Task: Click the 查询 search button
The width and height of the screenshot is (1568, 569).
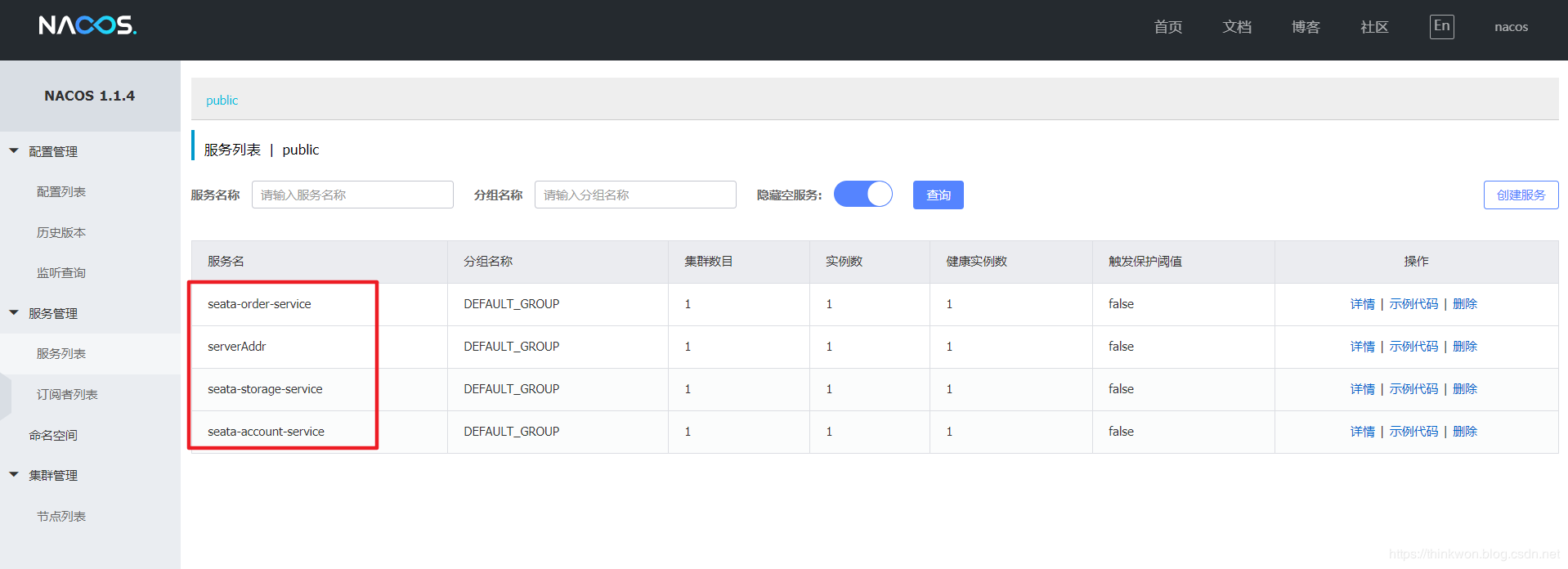Action: 938,195
